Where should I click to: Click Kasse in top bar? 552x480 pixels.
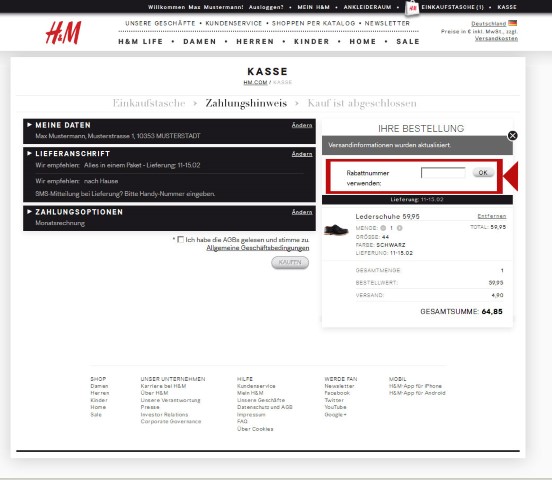[x=507, y=7]
